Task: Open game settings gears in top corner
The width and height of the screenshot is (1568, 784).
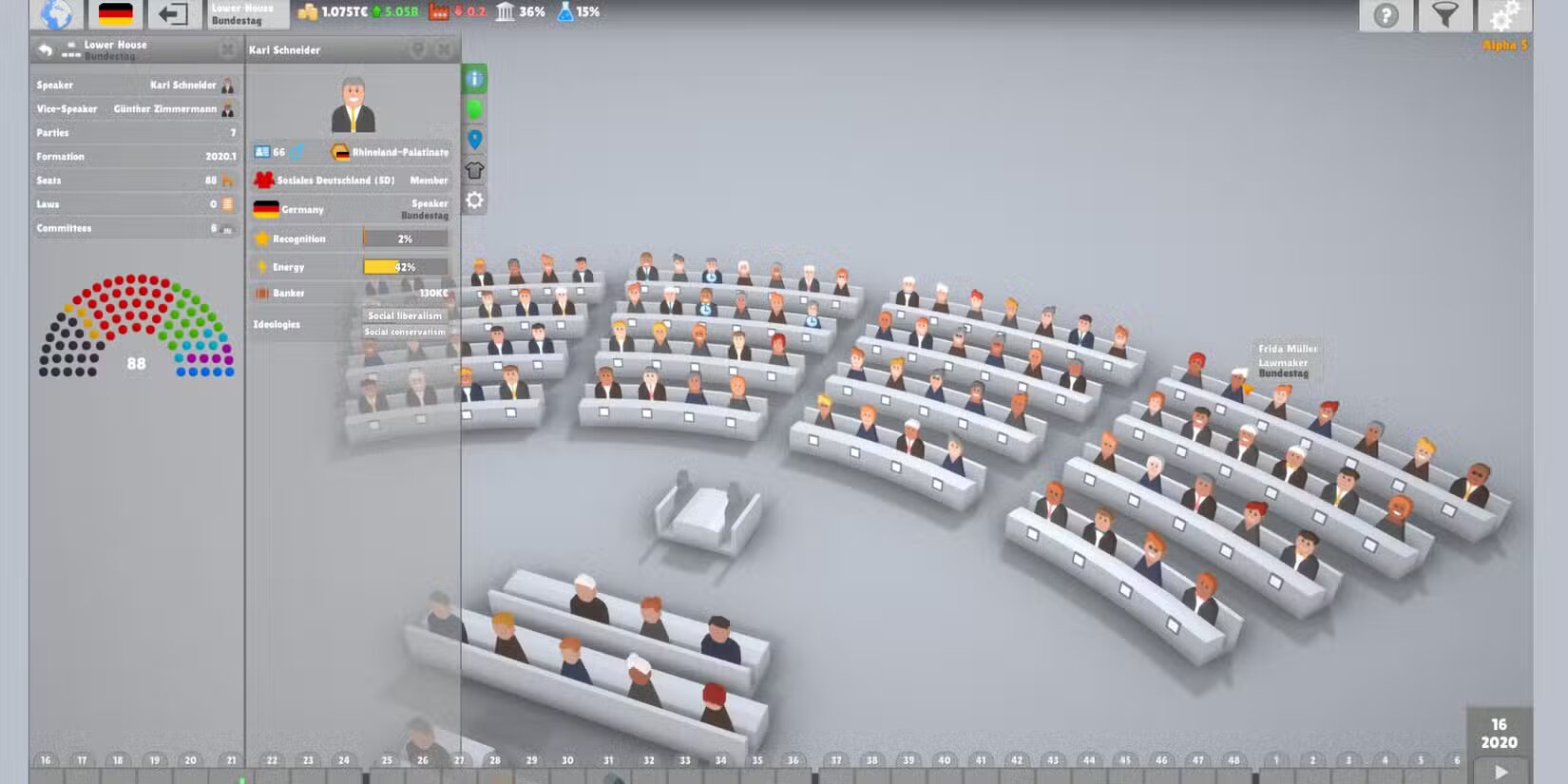Action: [1503, 15]
